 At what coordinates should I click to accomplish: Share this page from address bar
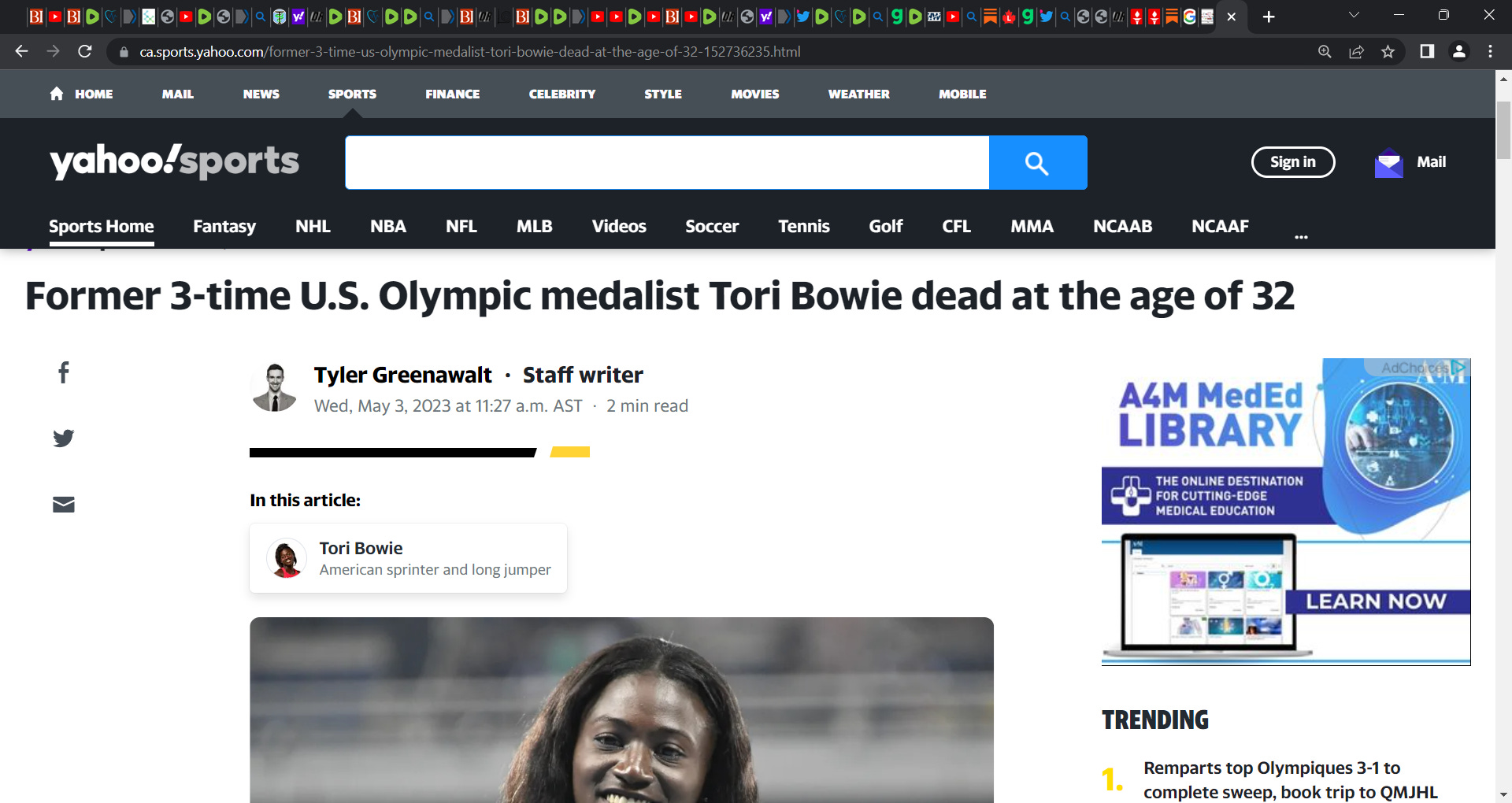pos(1356,52)
